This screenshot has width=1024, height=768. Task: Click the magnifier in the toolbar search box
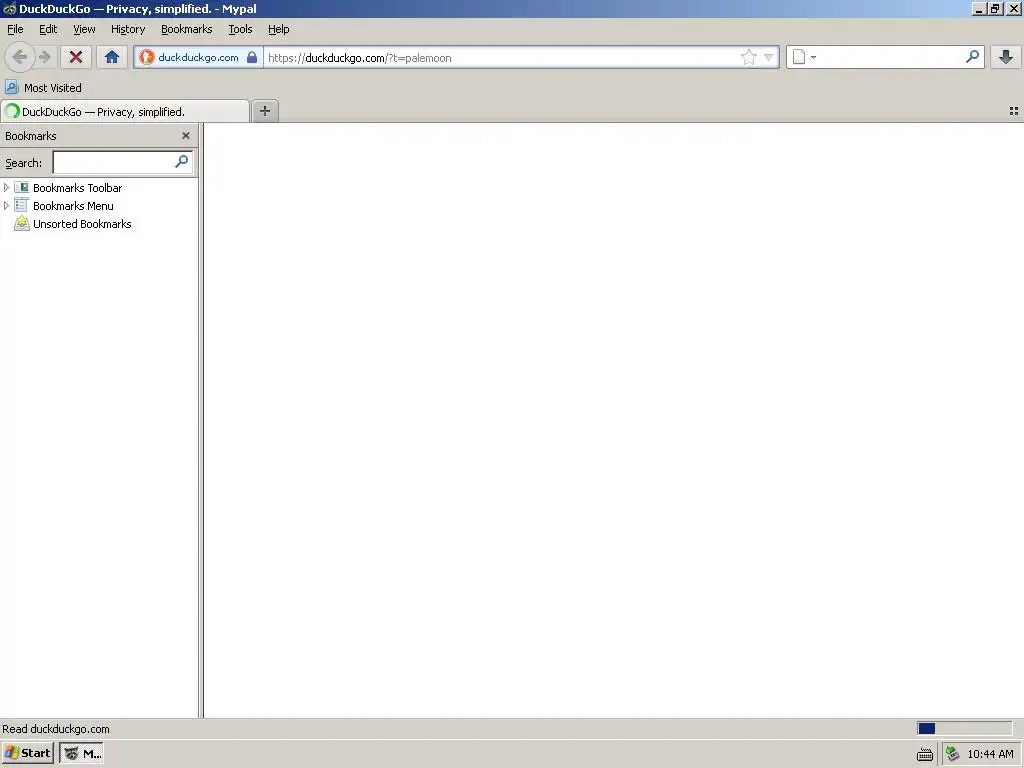click(x=972, y=57)
